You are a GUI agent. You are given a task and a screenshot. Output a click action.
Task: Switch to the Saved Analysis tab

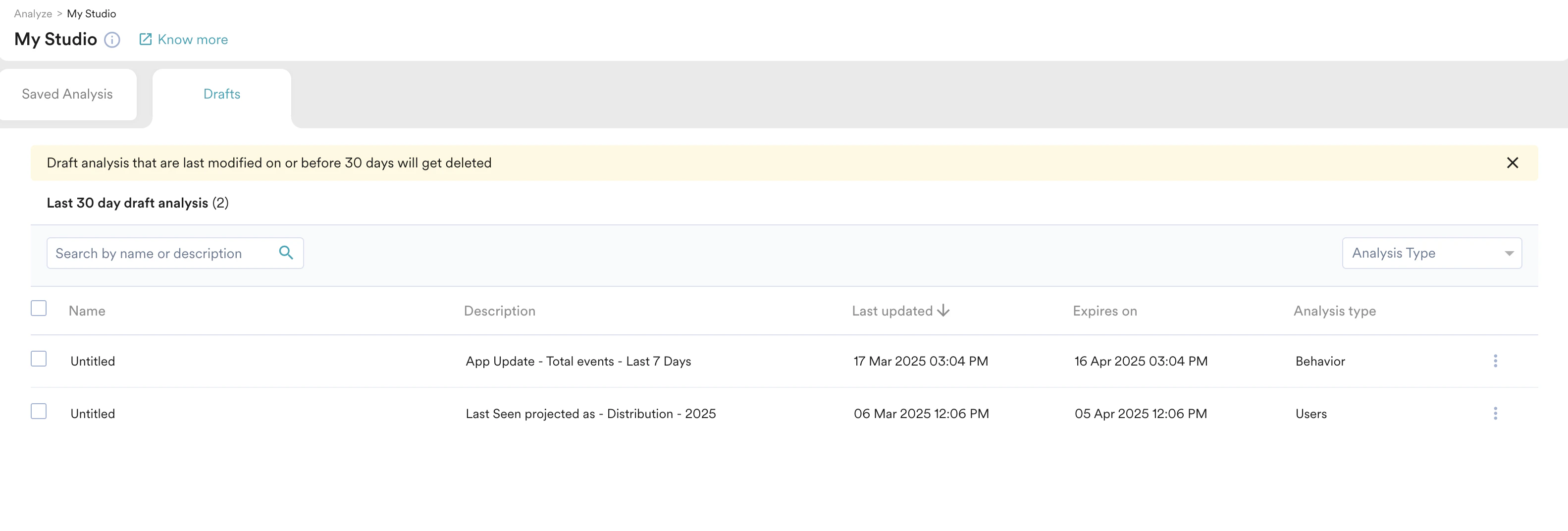click(67, 95)
